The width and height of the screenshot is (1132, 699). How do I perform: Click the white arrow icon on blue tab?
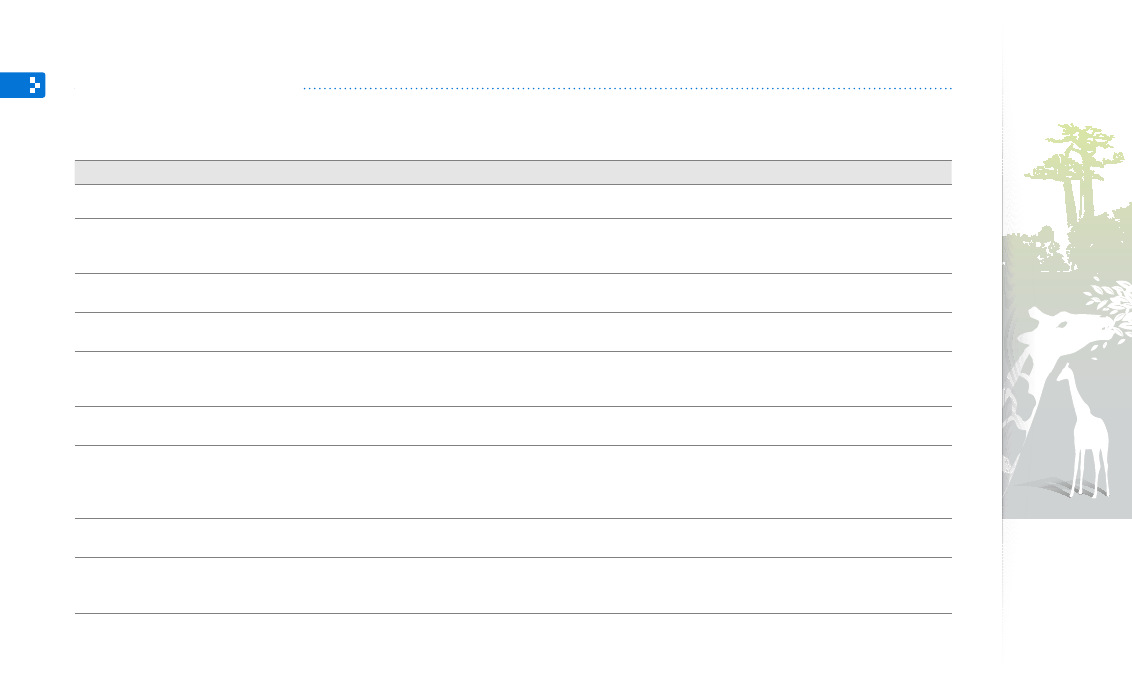coord(35,85)
